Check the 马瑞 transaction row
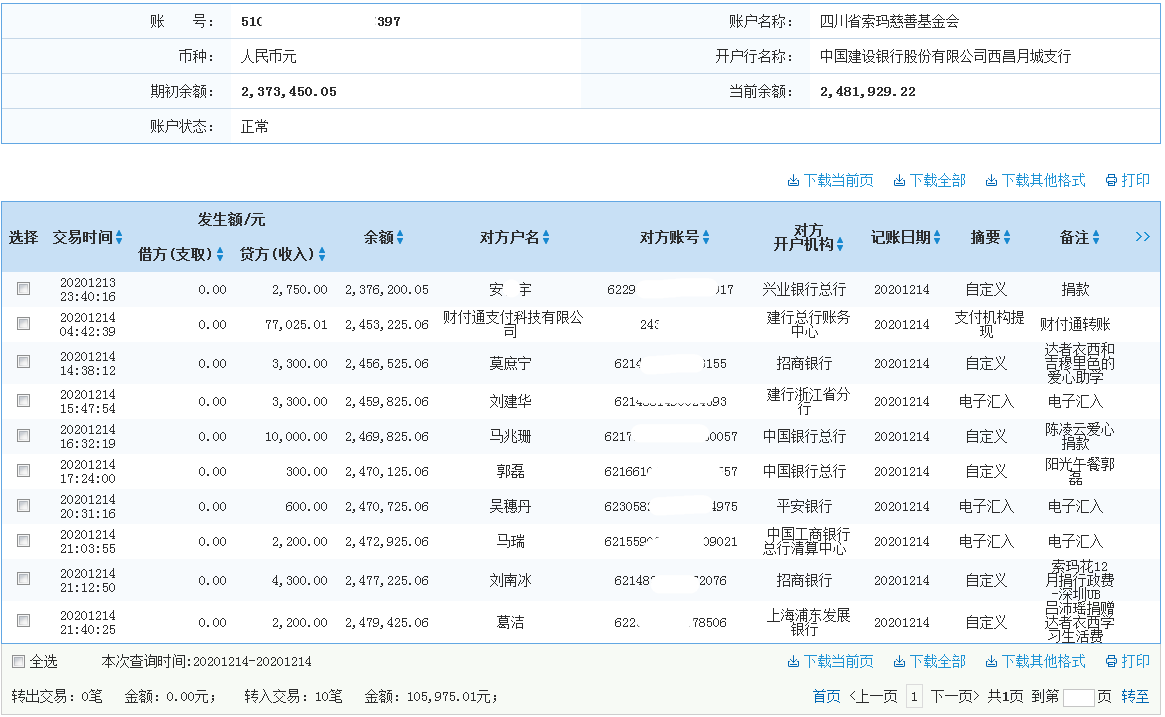The image size is (1165, 717). [24, 541]
